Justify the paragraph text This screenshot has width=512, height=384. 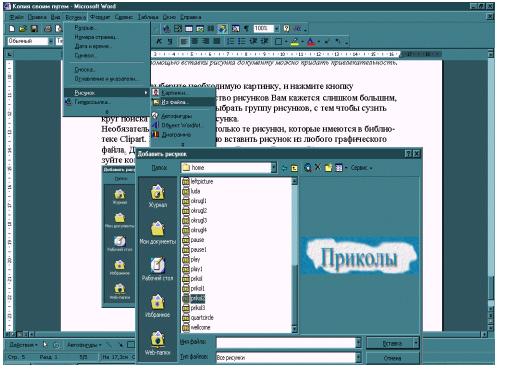217,41
